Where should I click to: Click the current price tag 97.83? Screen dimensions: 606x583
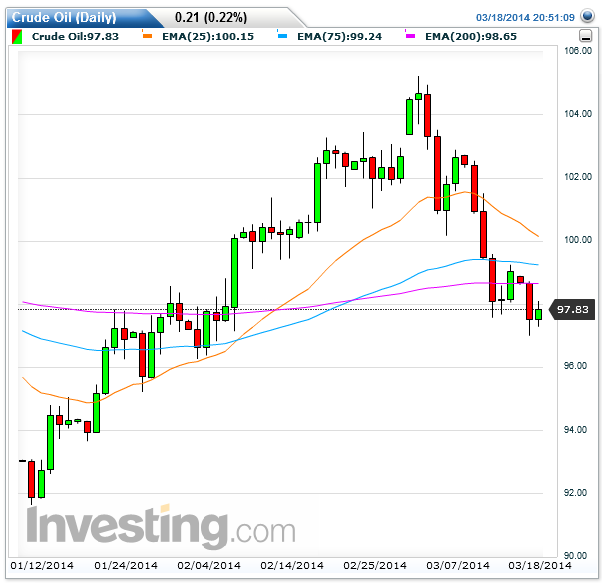point(572,309)
